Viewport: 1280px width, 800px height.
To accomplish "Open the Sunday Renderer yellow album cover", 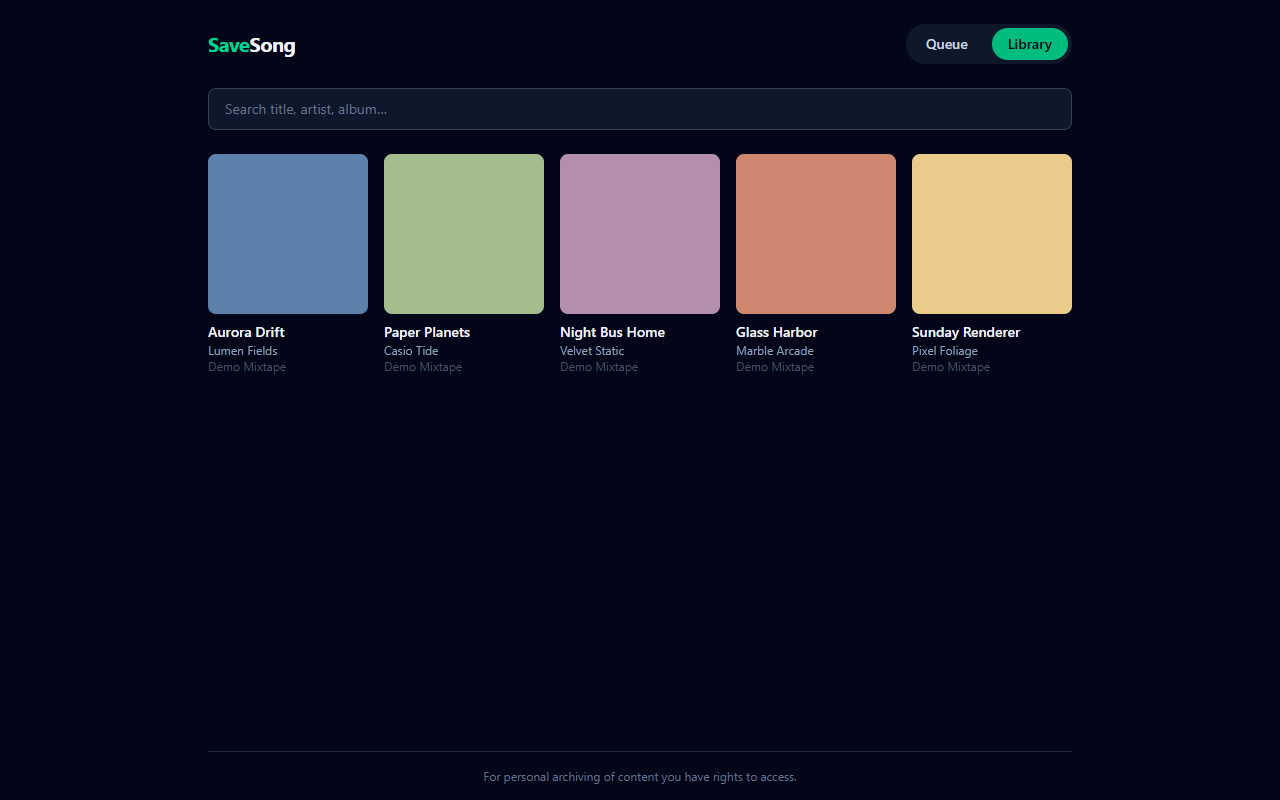I will (x=992, y=234).
